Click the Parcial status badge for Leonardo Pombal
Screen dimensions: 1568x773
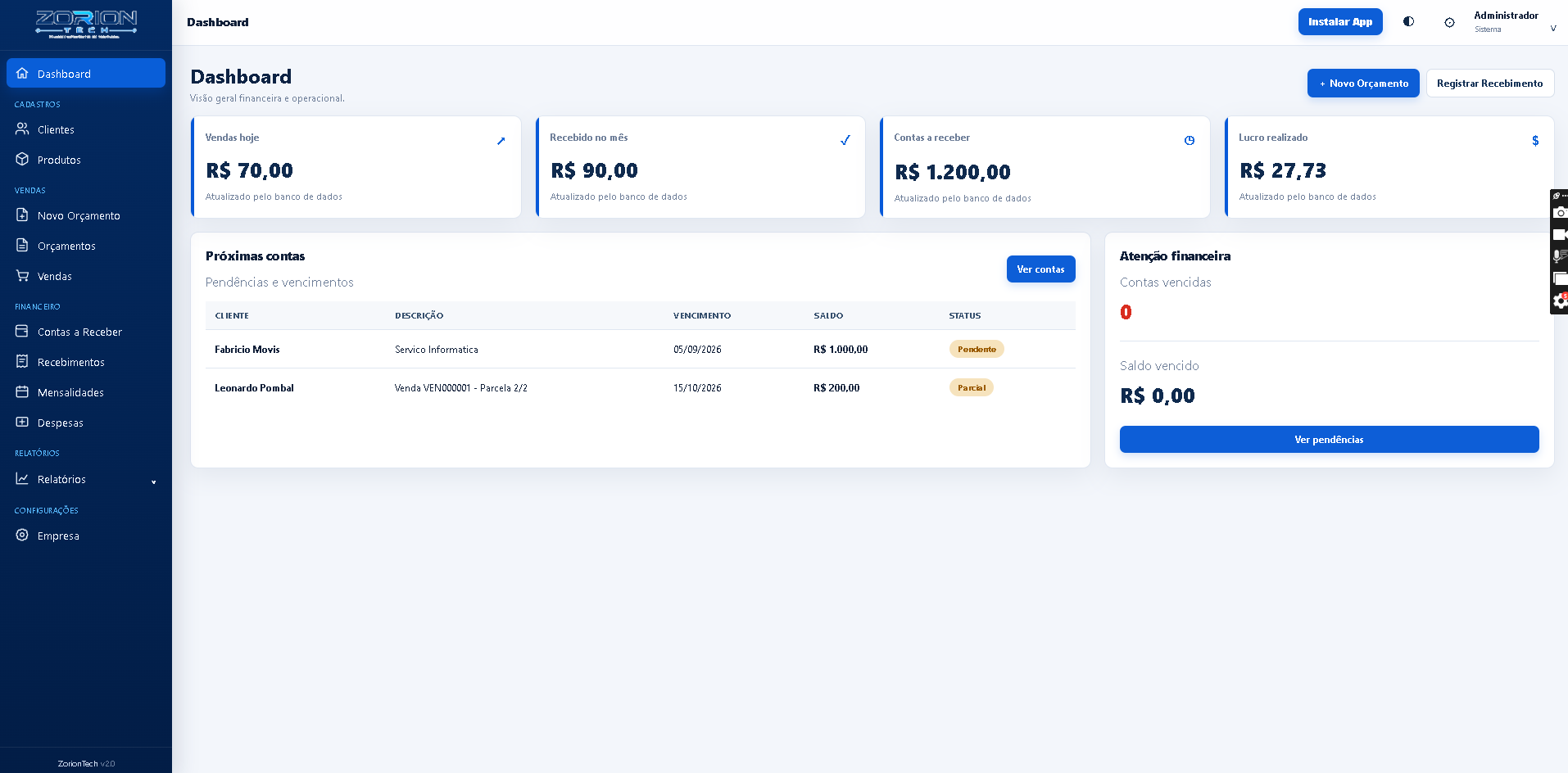pyautogui.click(x=971, y=388)
